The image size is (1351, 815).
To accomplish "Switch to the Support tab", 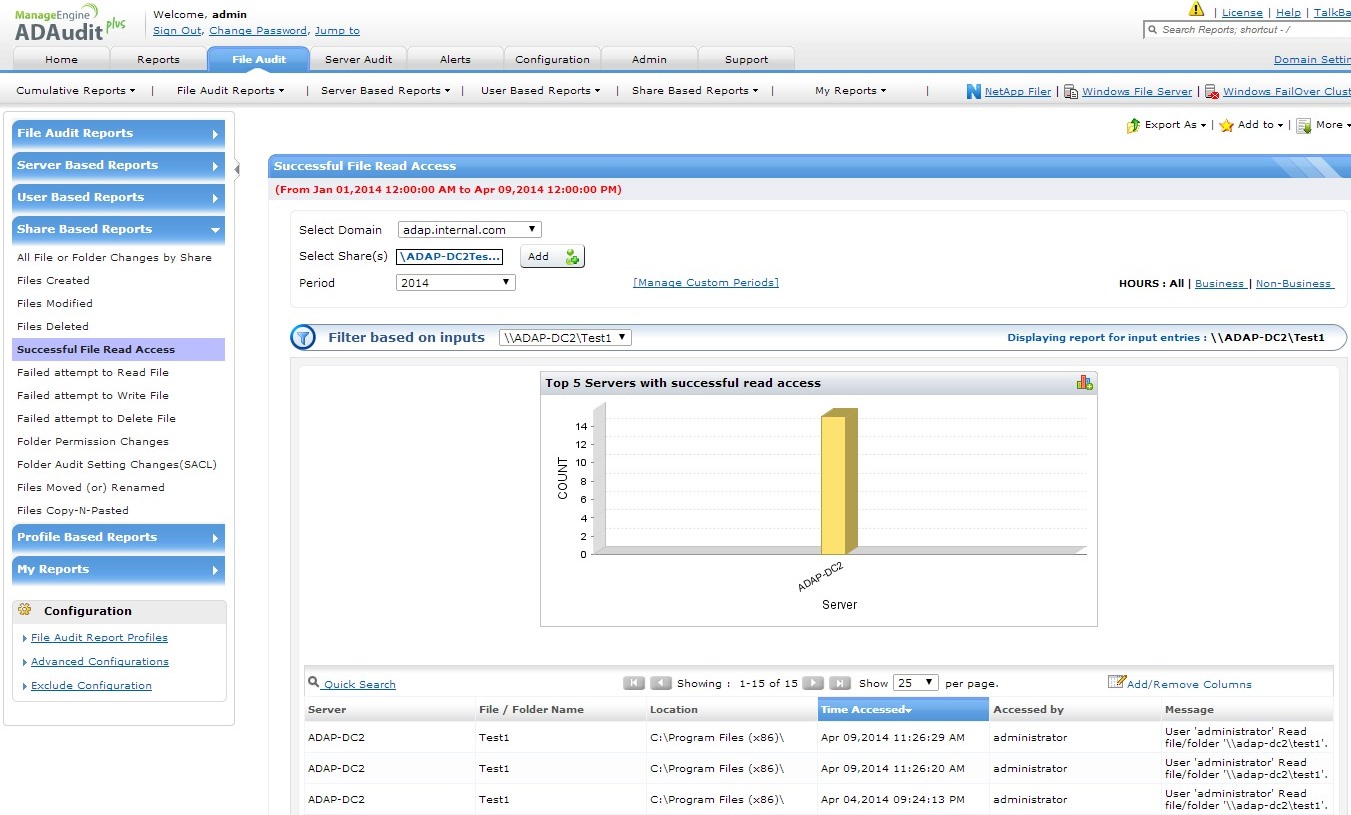I will click(747, 60).
